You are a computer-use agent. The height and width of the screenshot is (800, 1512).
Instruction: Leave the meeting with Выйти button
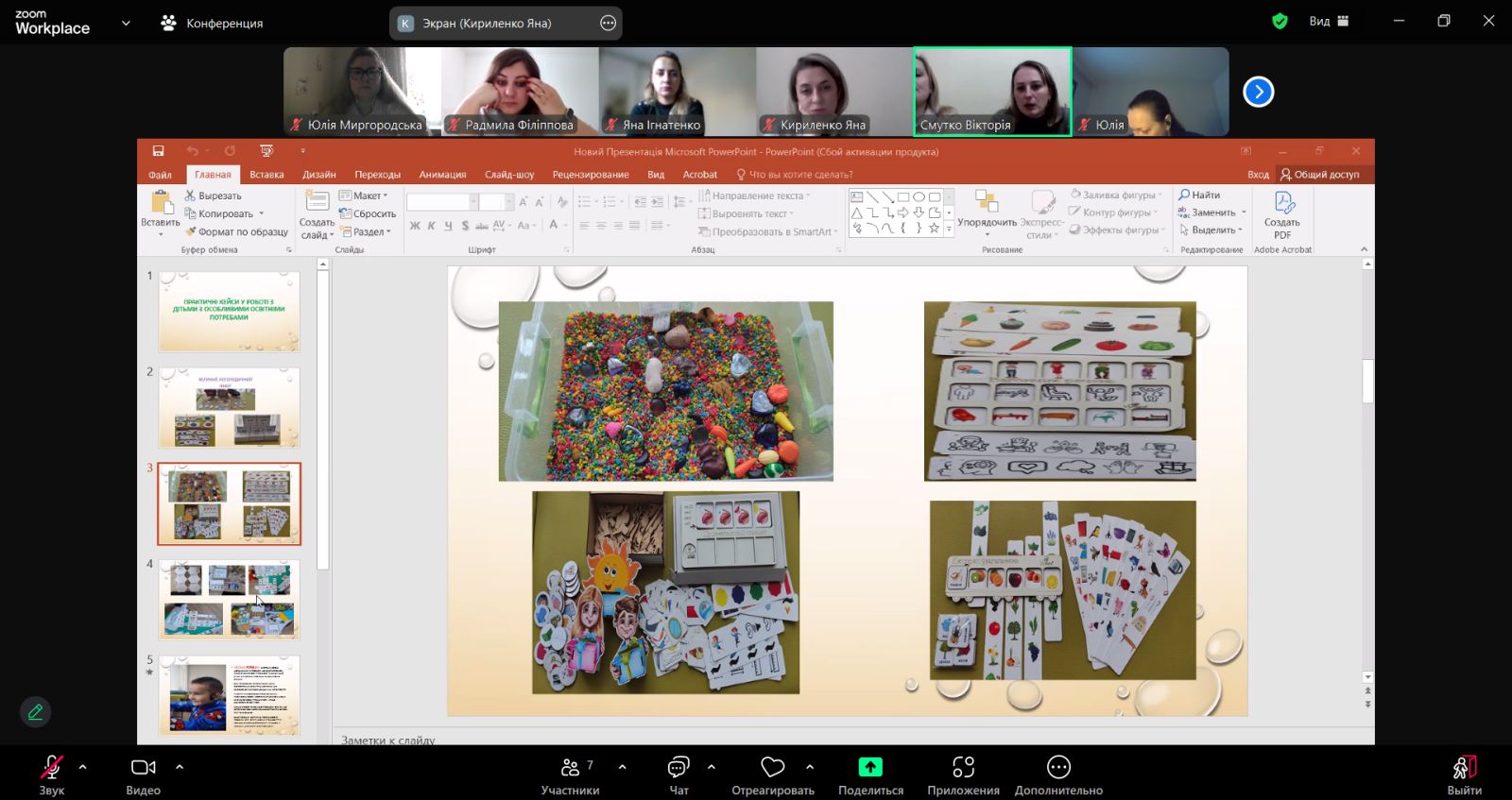pos(1464,774)
